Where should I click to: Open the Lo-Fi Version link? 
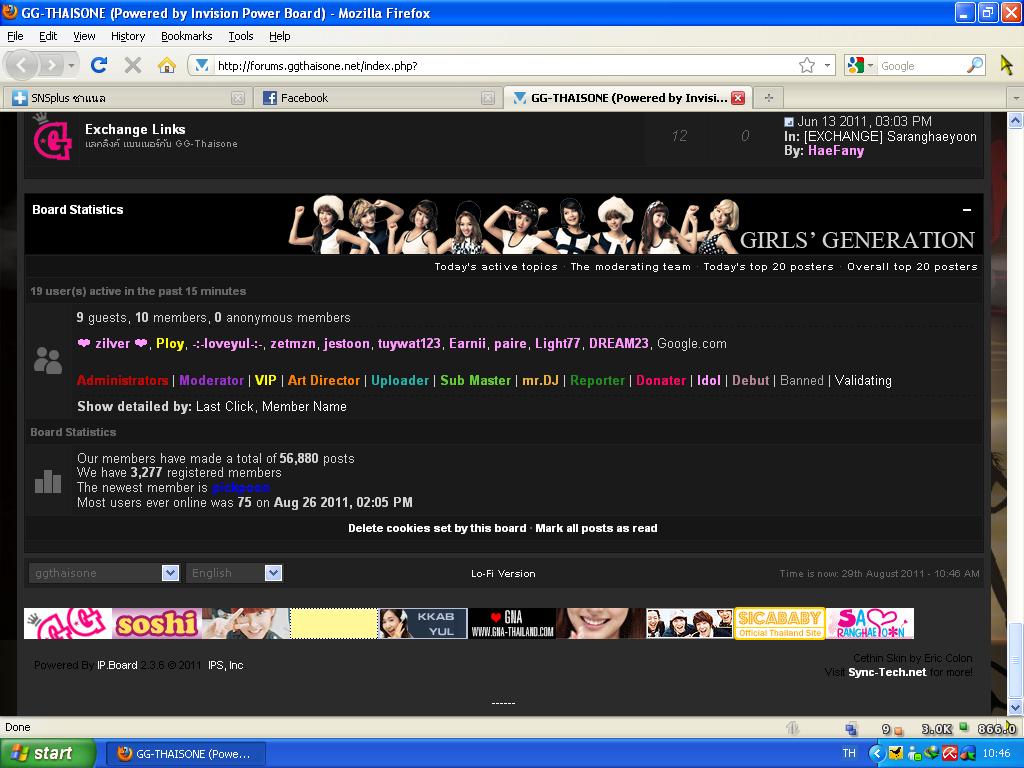coord(503,573)
